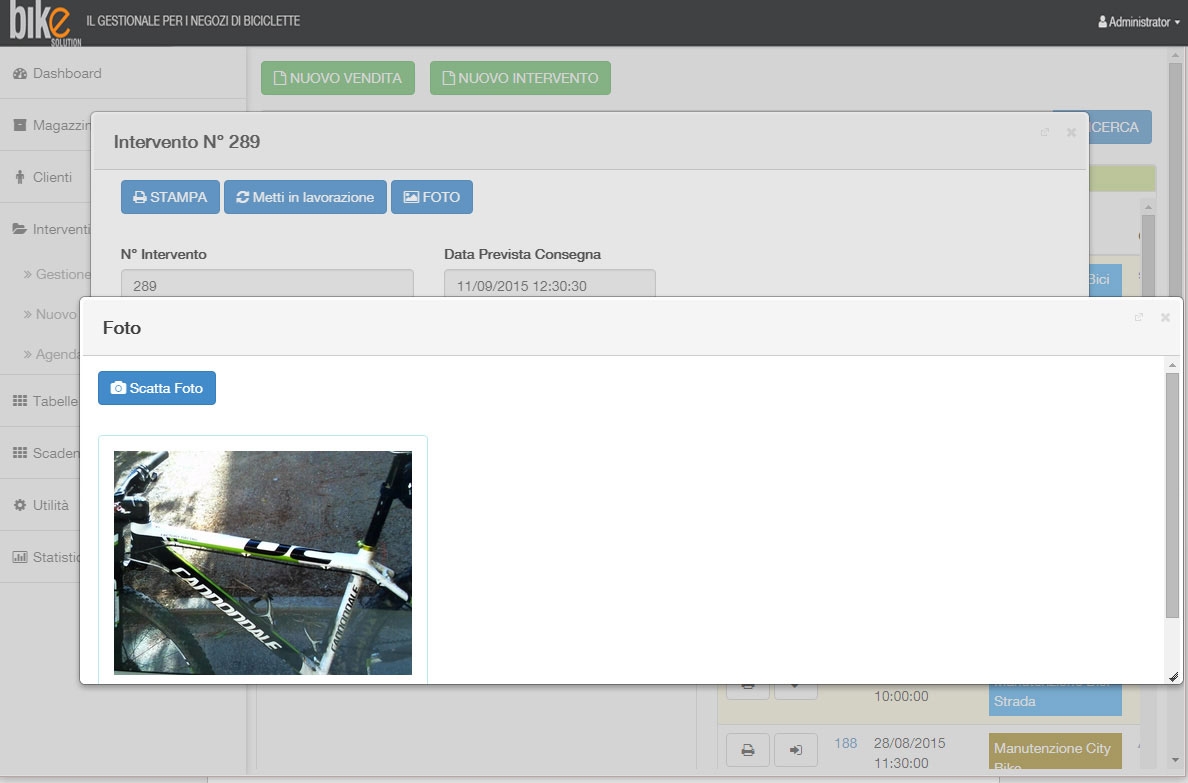Click expand icon of the Intervento N° 289 dialog
1188x783 pixels.
click(x=1045, y=133)
